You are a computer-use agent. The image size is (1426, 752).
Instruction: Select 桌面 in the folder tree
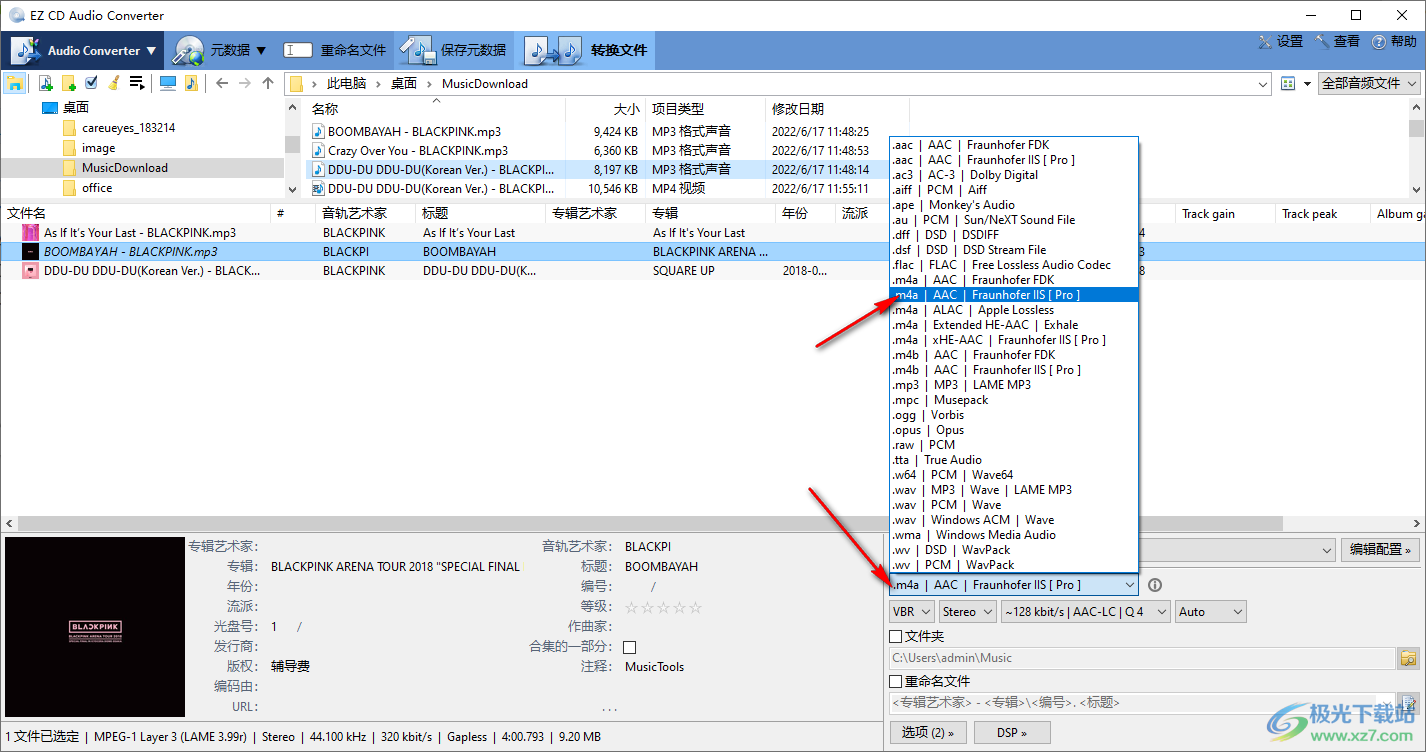(x=76, y=108)
